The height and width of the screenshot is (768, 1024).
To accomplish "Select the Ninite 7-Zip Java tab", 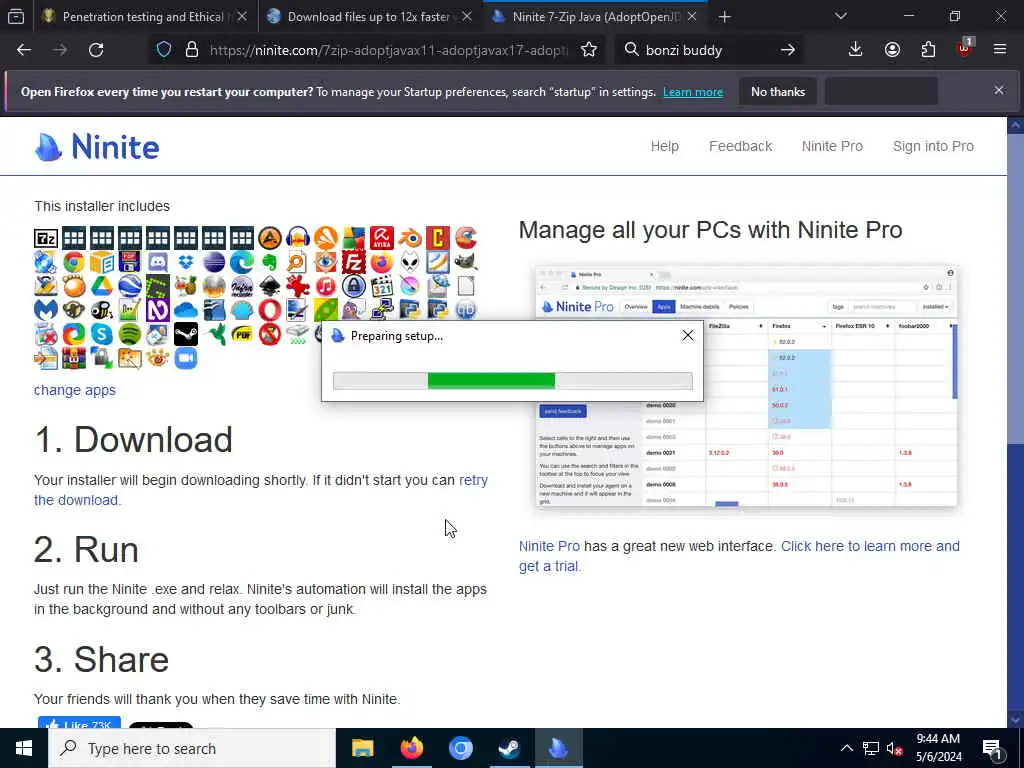I will pos(594,16).
